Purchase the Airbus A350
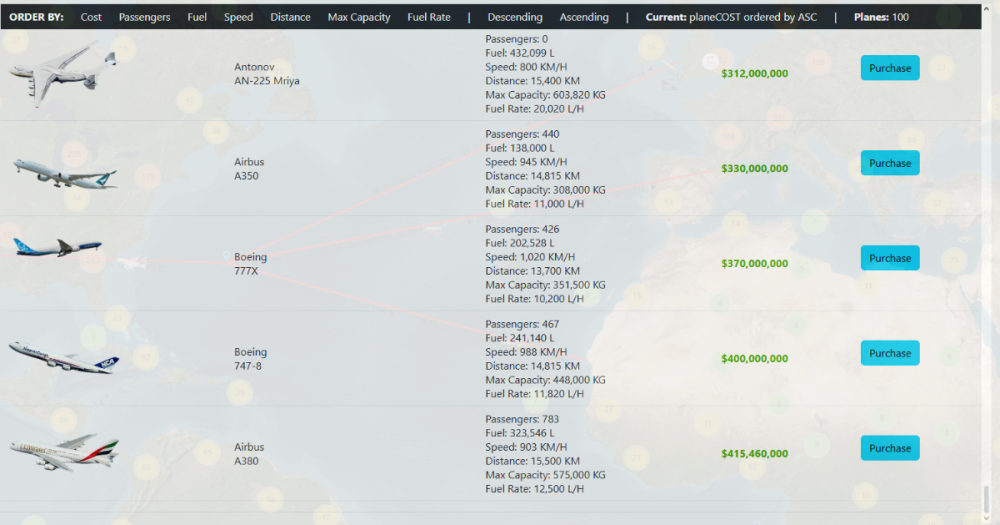The width and height of the screenshot is (1000, 525). pos(890,163)
